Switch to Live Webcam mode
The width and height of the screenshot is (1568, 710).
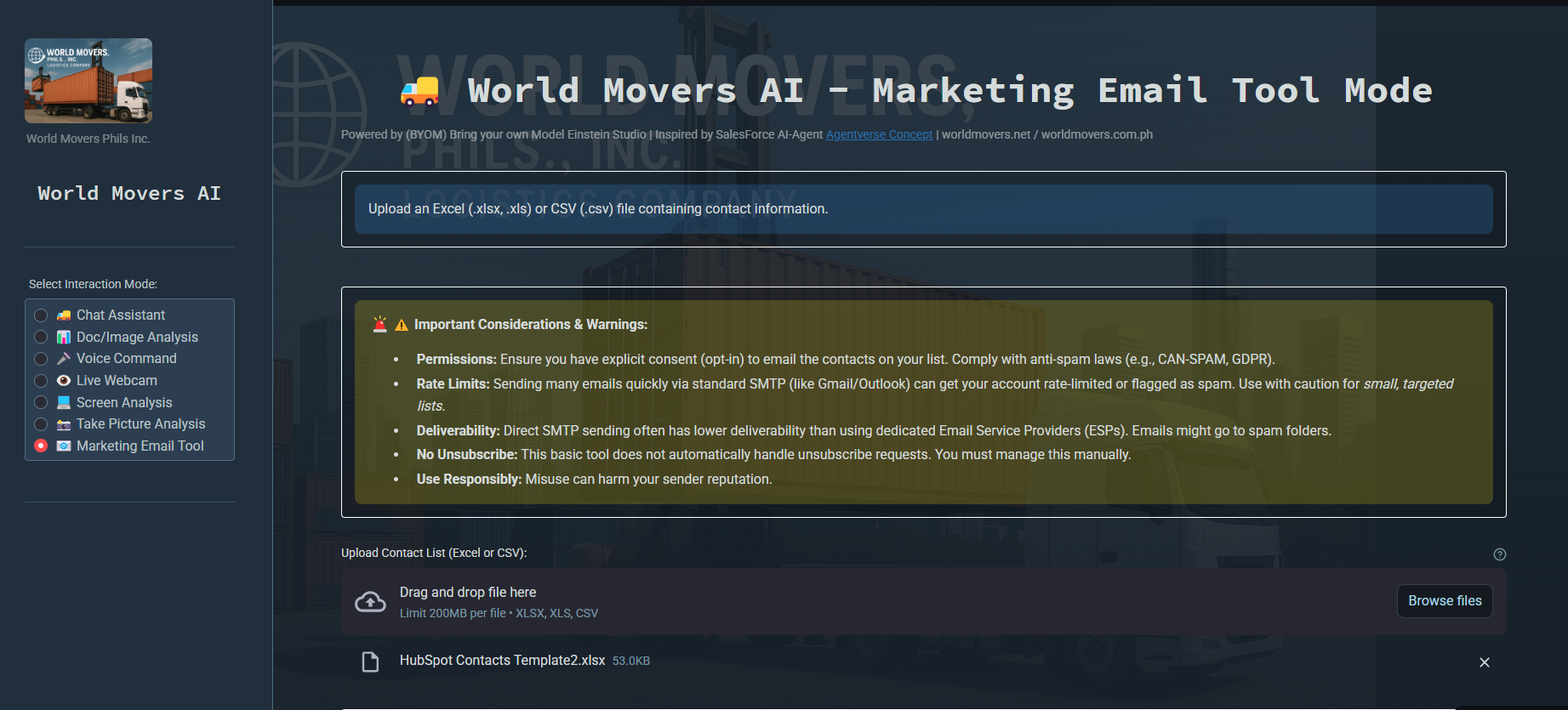pyautogui.click(x=41, y=381)
